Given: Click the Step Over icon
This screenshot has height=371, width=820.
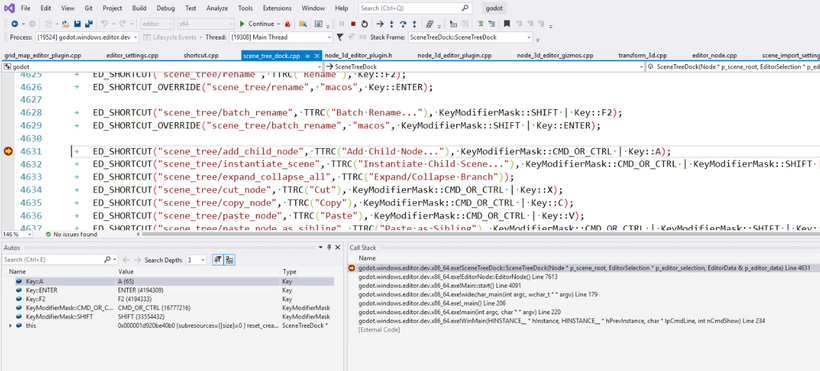Looking at the screenshot, I should tap(403, 24).
